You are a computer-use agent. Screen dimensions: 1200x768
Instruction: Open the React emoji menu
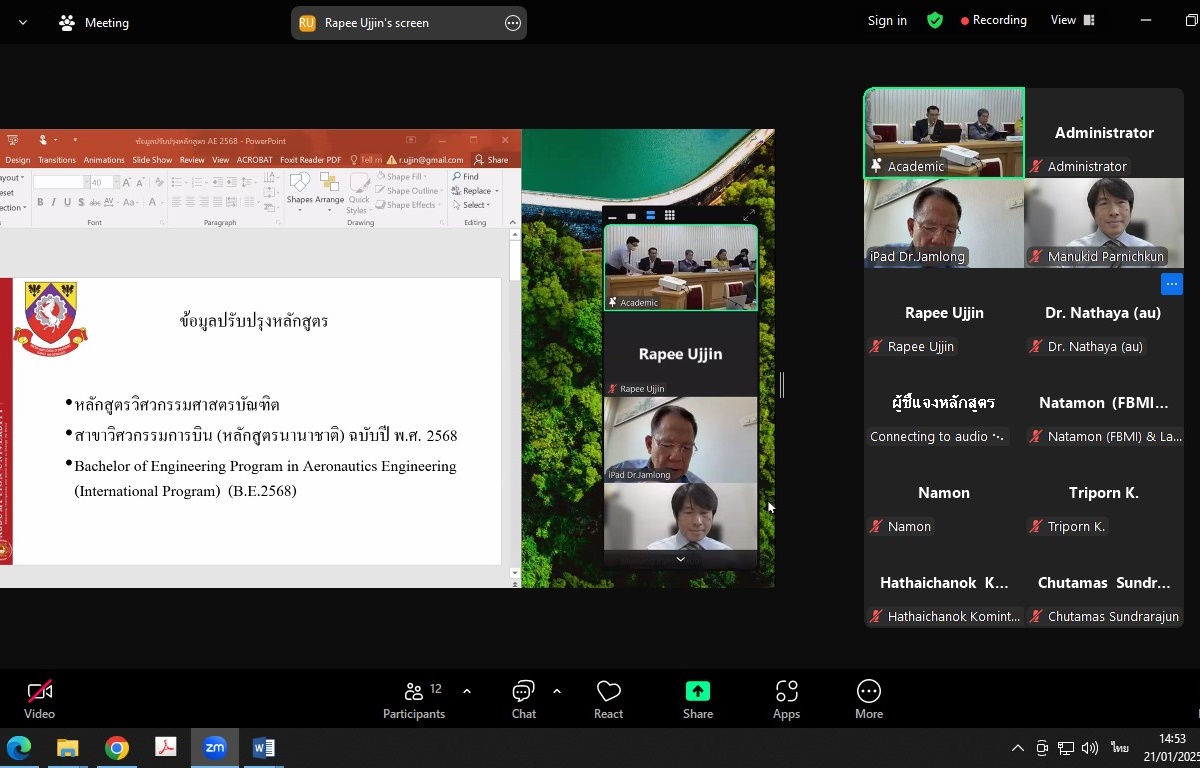[608, 699]
